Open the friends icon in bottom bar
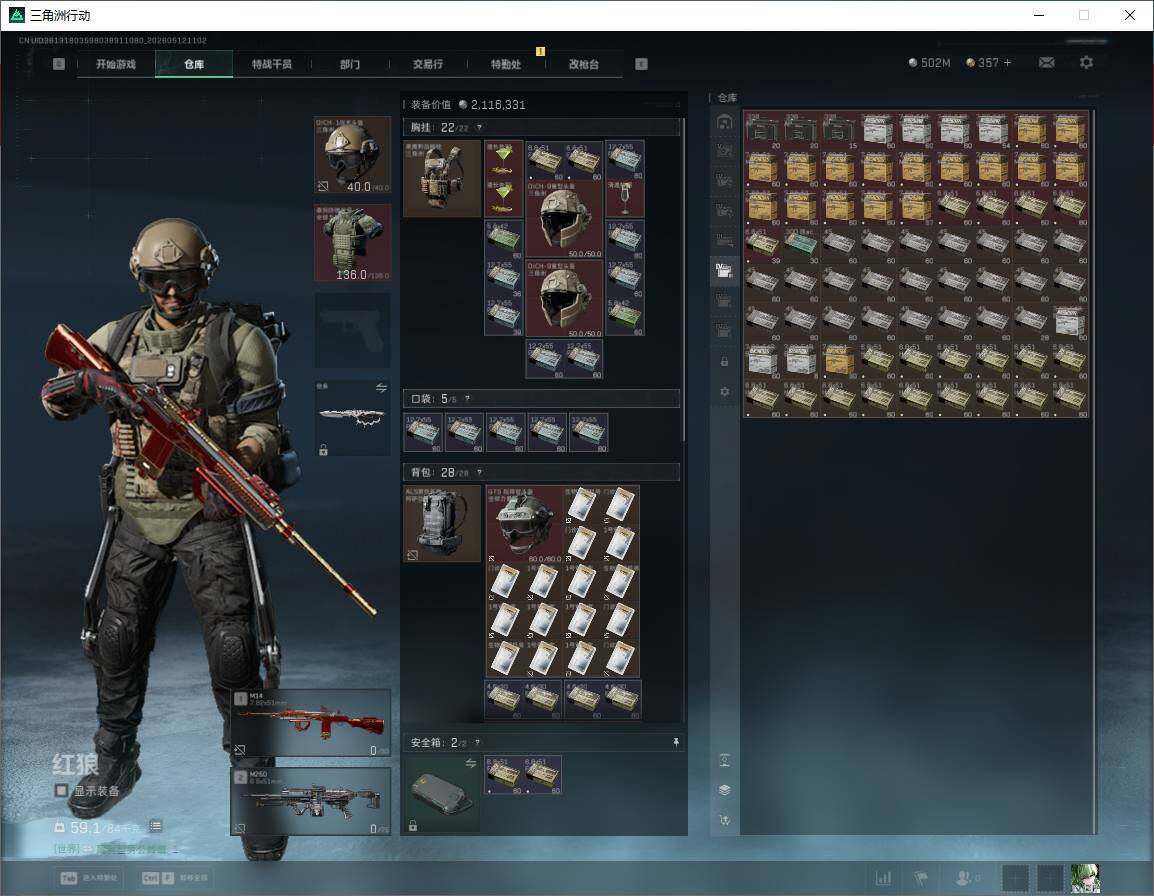Screen dimensions: 1154x896 click(x=968, y=878)
